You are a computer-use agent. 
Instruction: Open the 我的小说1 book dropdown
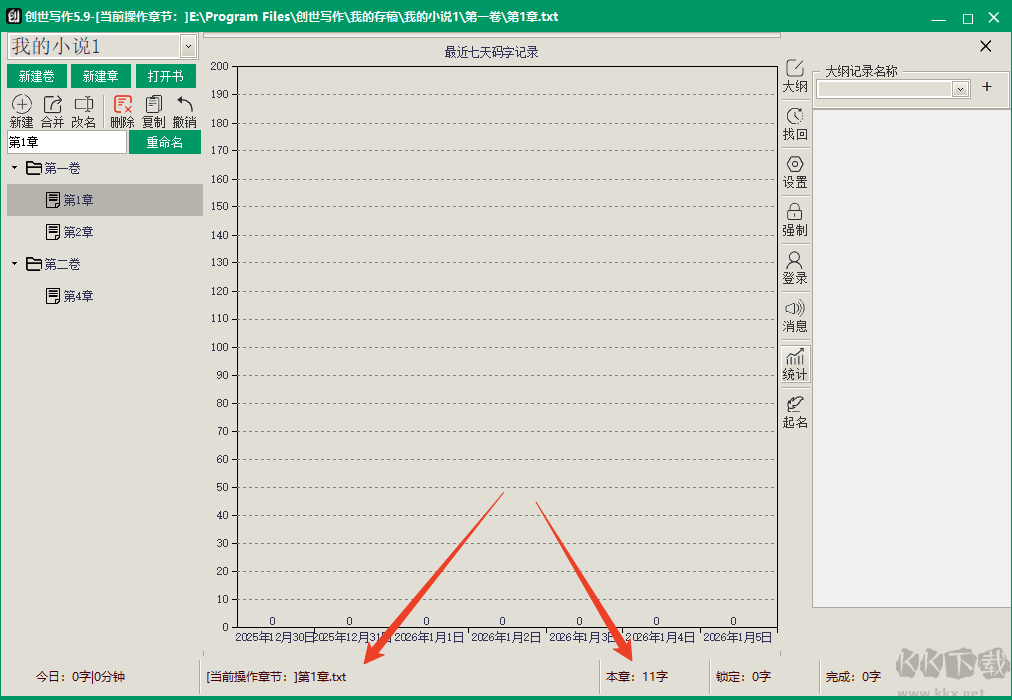188,46
